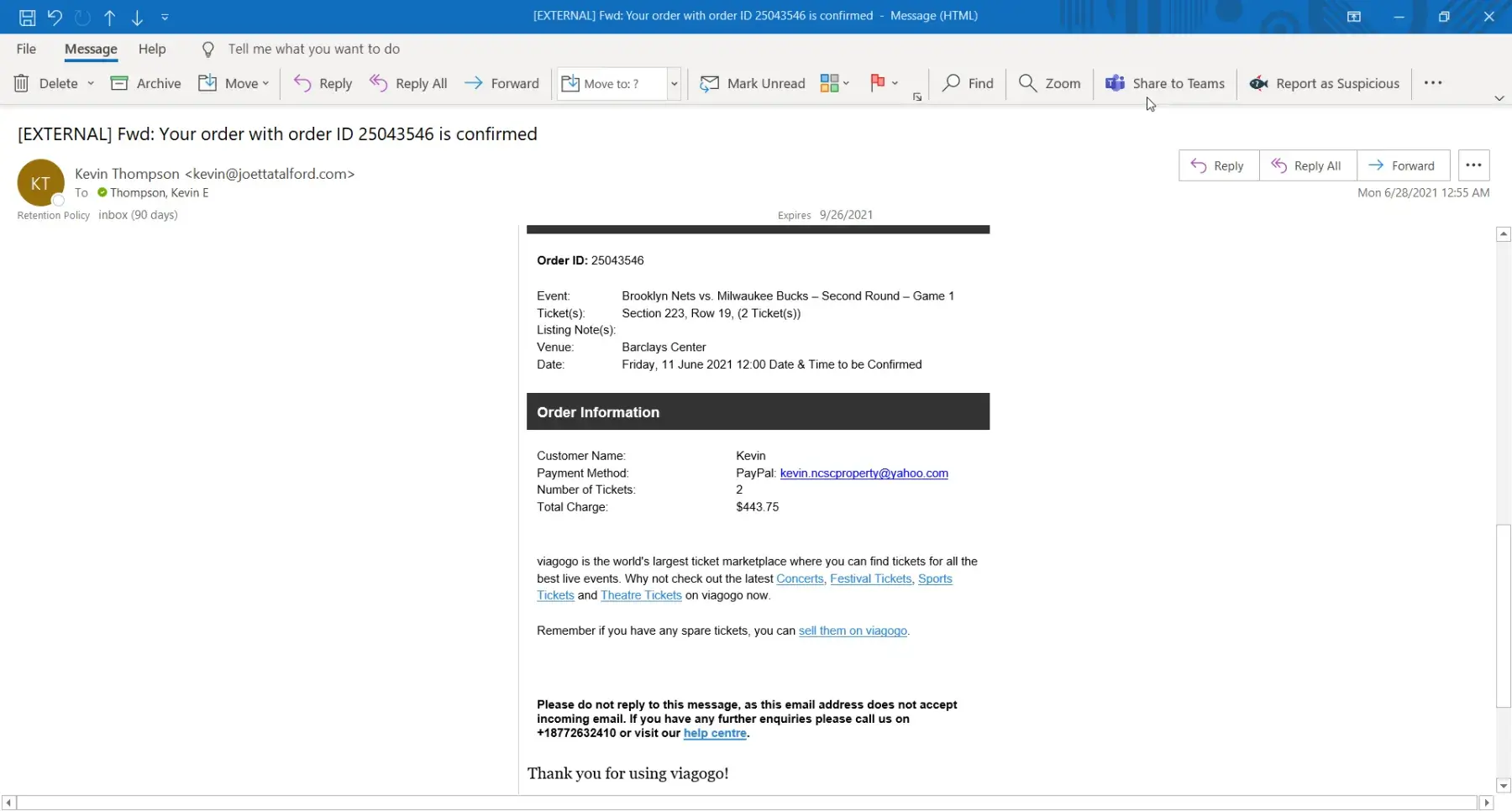Expand the Delete options arrow
1512x811 pixels.
point(91,83)
